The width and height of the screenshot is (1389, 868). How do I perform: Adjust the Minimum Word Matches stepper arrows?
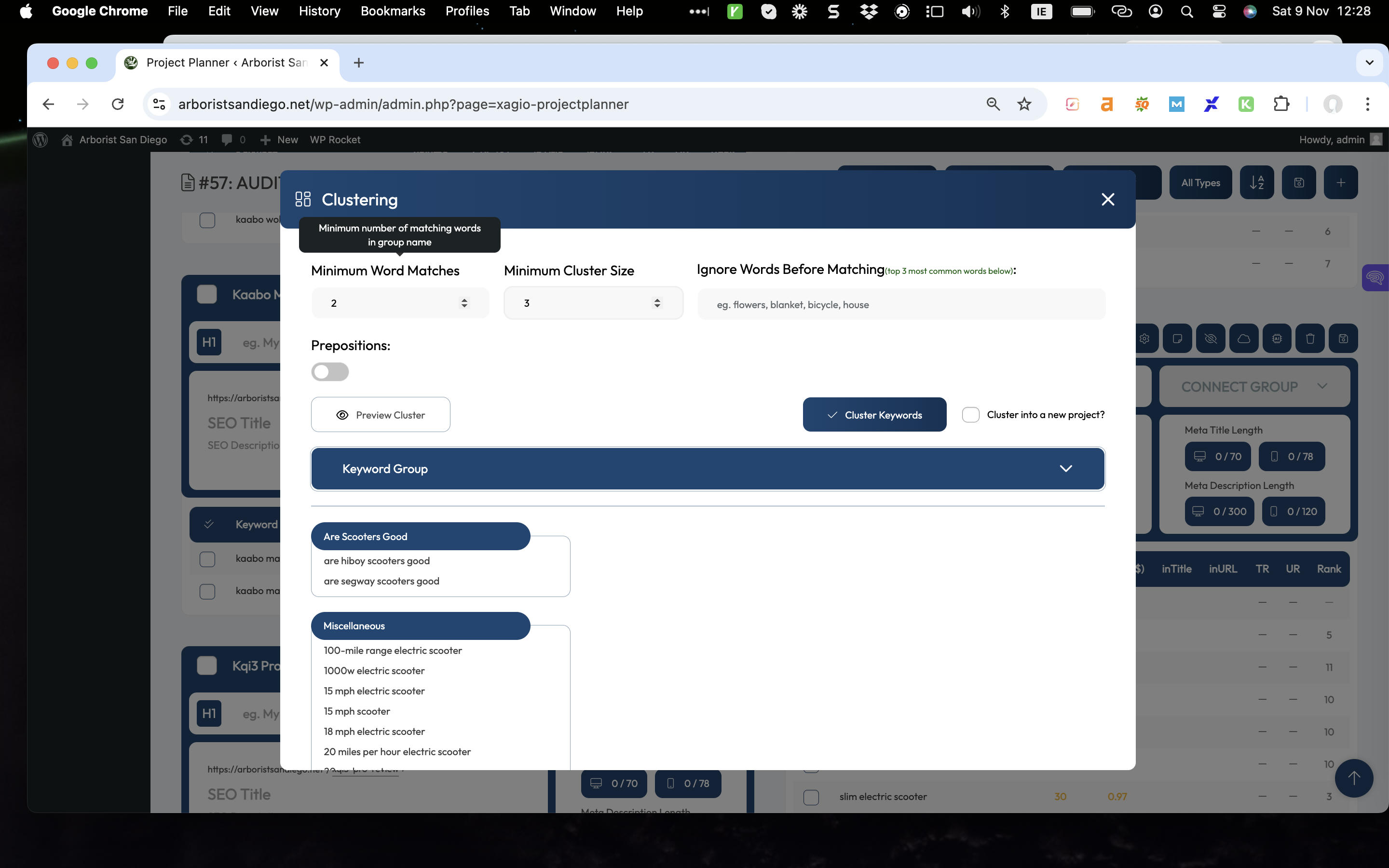[464, 302]
